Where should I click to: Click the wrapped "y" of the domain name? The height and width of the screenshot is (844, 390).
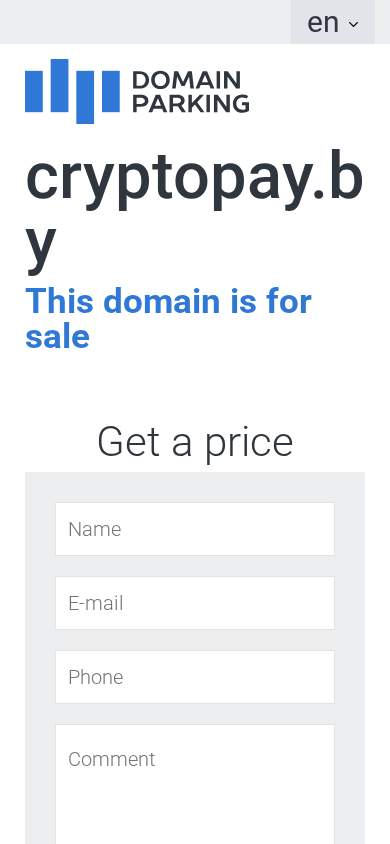(x=40, y=248)
